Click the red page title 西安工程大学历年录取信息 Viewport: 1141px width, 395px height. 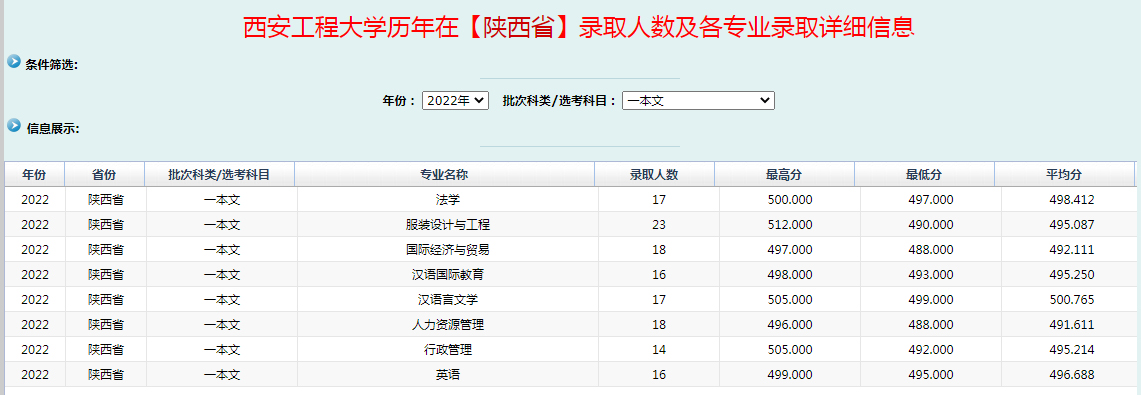tap(578, 27)
